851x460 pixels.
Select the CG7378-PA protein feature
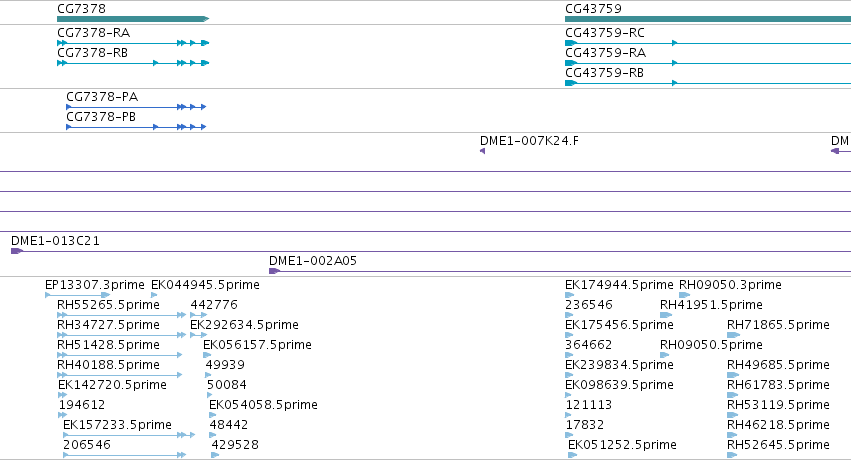tap(136, 107)
